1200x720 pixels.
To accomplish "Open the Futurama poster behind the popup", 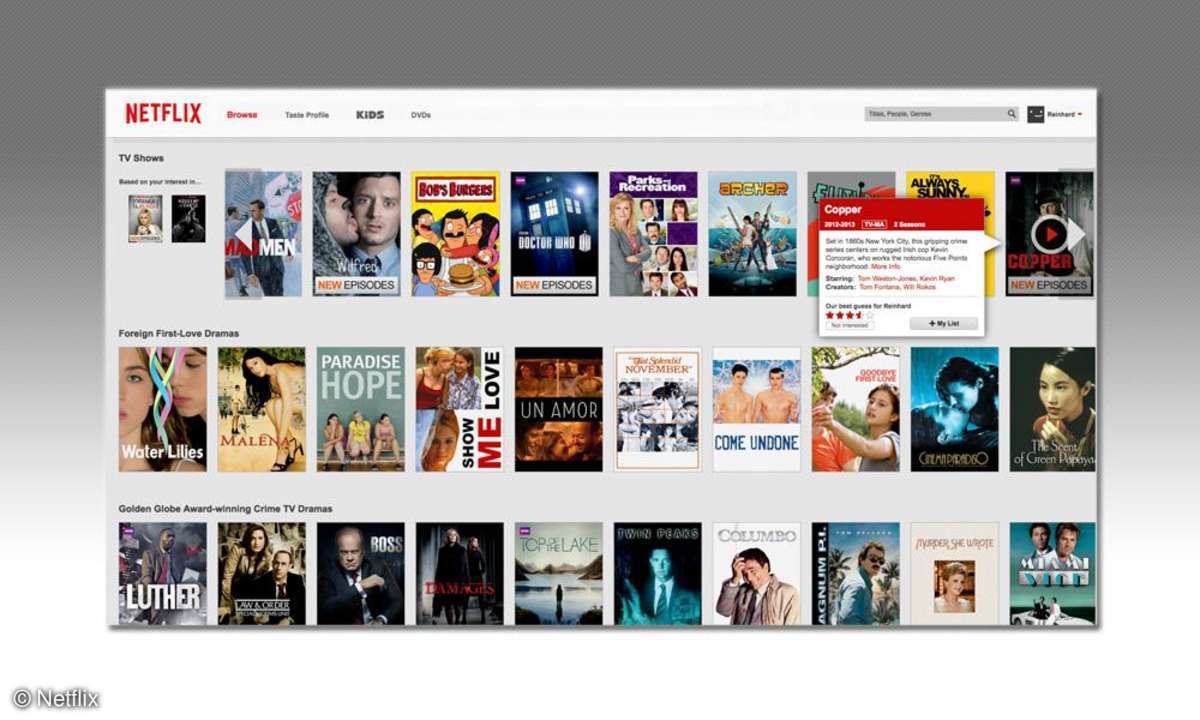I will coord(851,185).
